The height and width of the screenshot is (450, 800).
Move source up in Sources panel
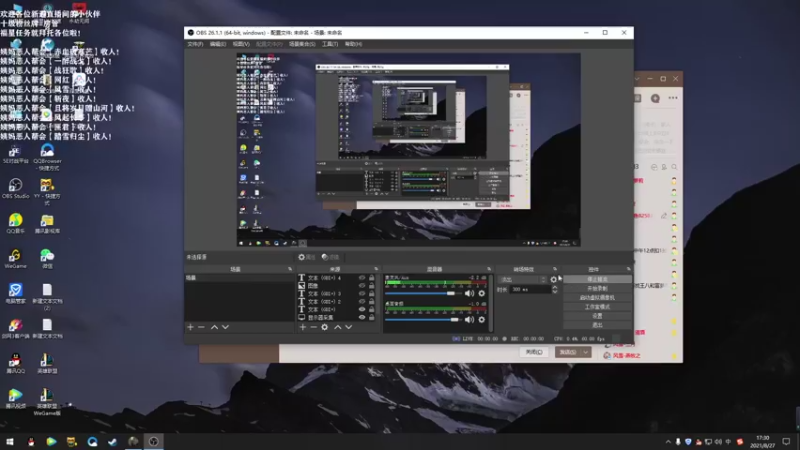click(x=337, y=327)
